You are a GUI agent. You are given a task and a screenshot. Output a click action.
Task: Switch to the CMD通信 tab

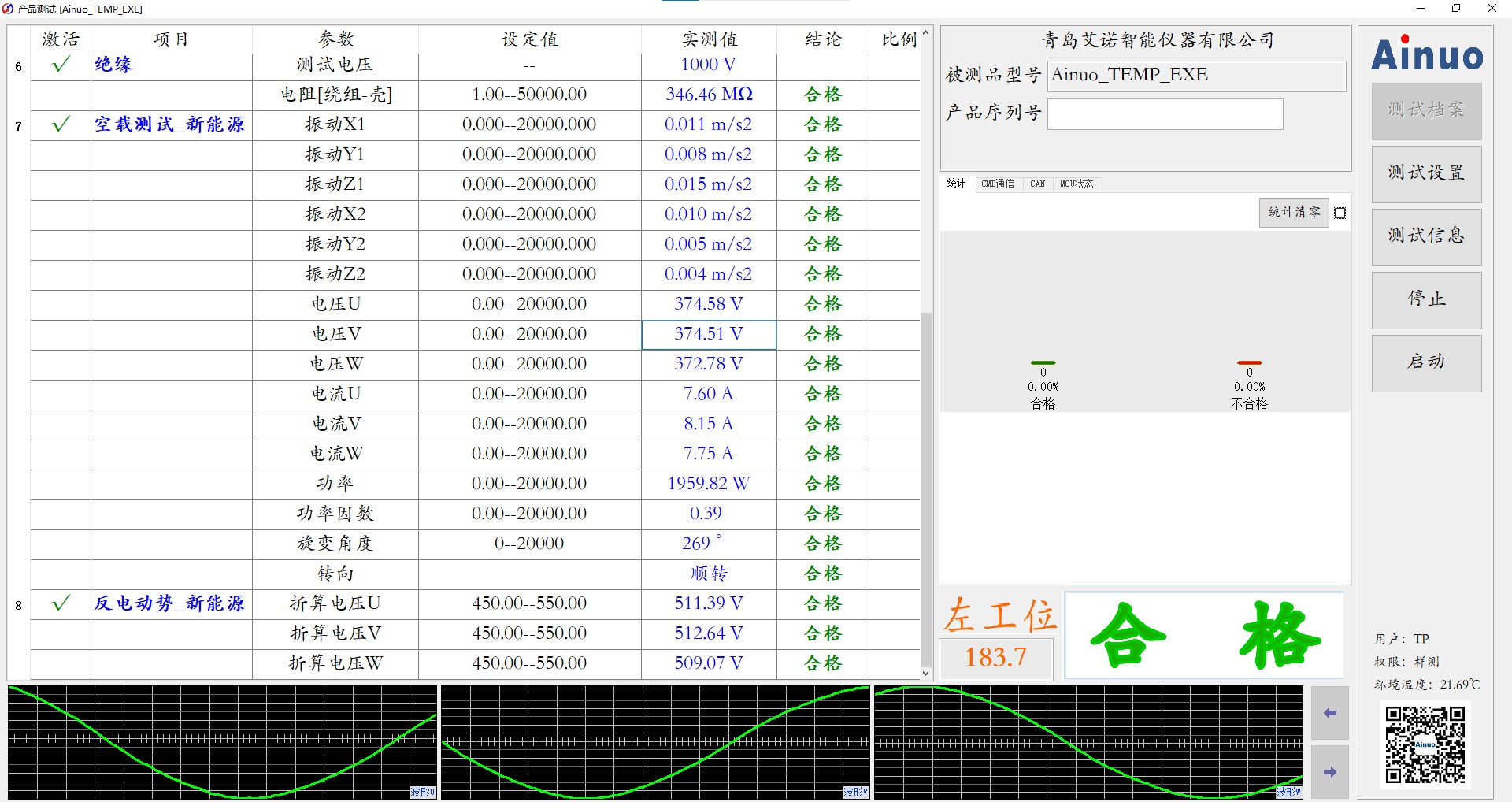(x=999, y=184)
